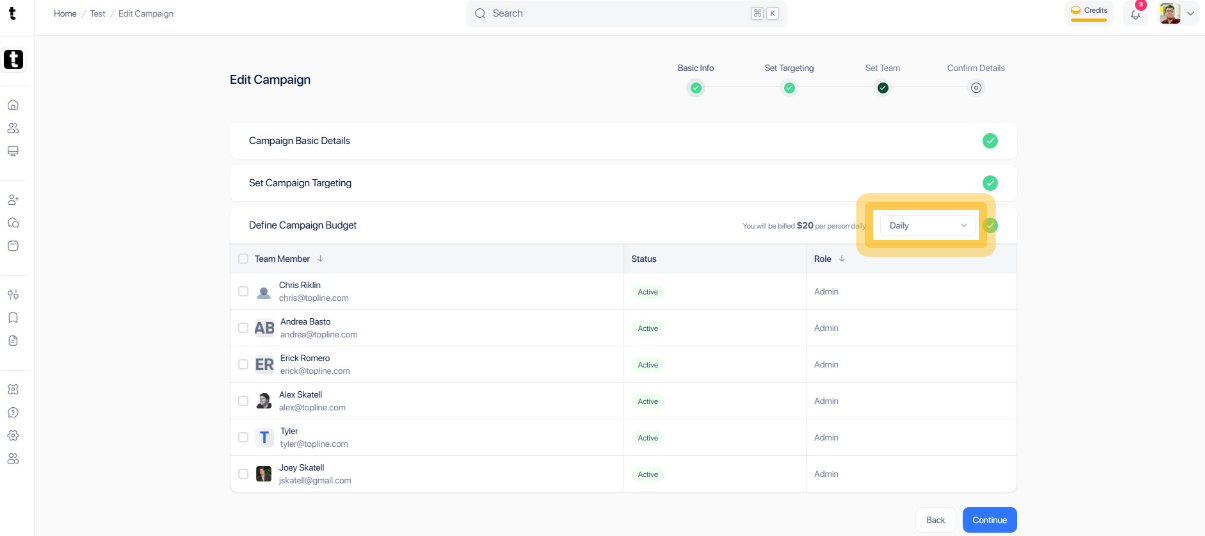The width and height of the screenshot is (1205, 536).
Task: Click the user profile avatar photo
Action: pyautogui.click(x=1170, y=13)
